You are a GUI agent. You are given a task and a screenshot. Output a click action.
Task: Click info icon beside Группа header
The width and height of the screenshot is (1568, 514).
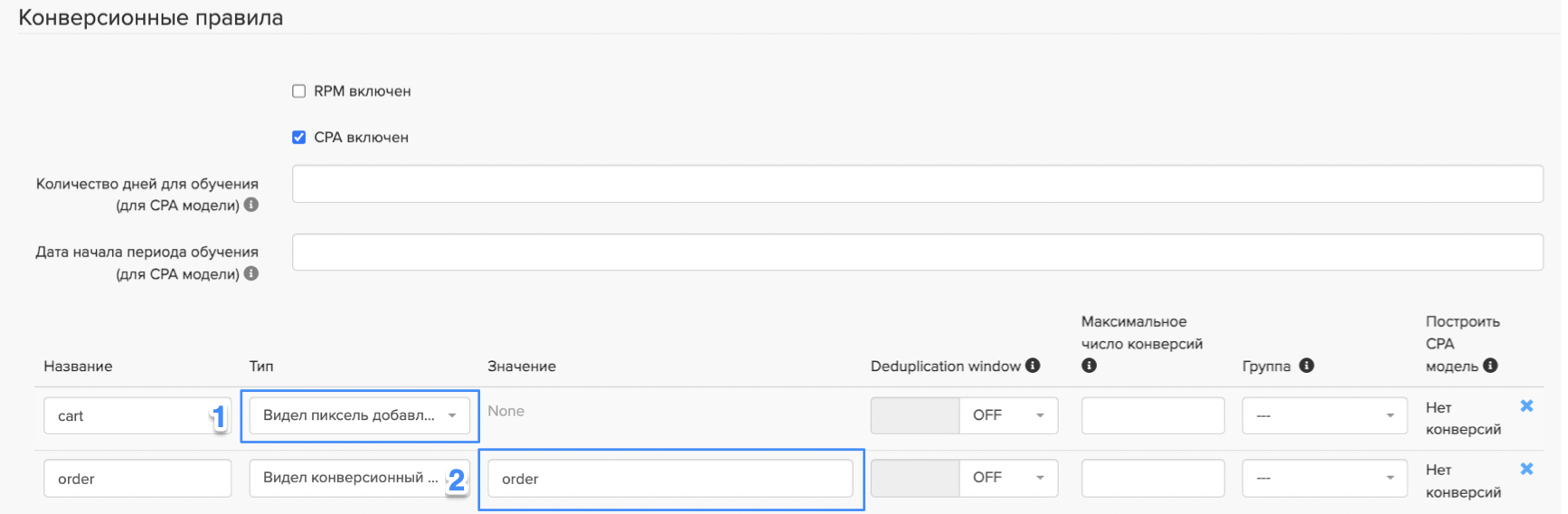1306,366
